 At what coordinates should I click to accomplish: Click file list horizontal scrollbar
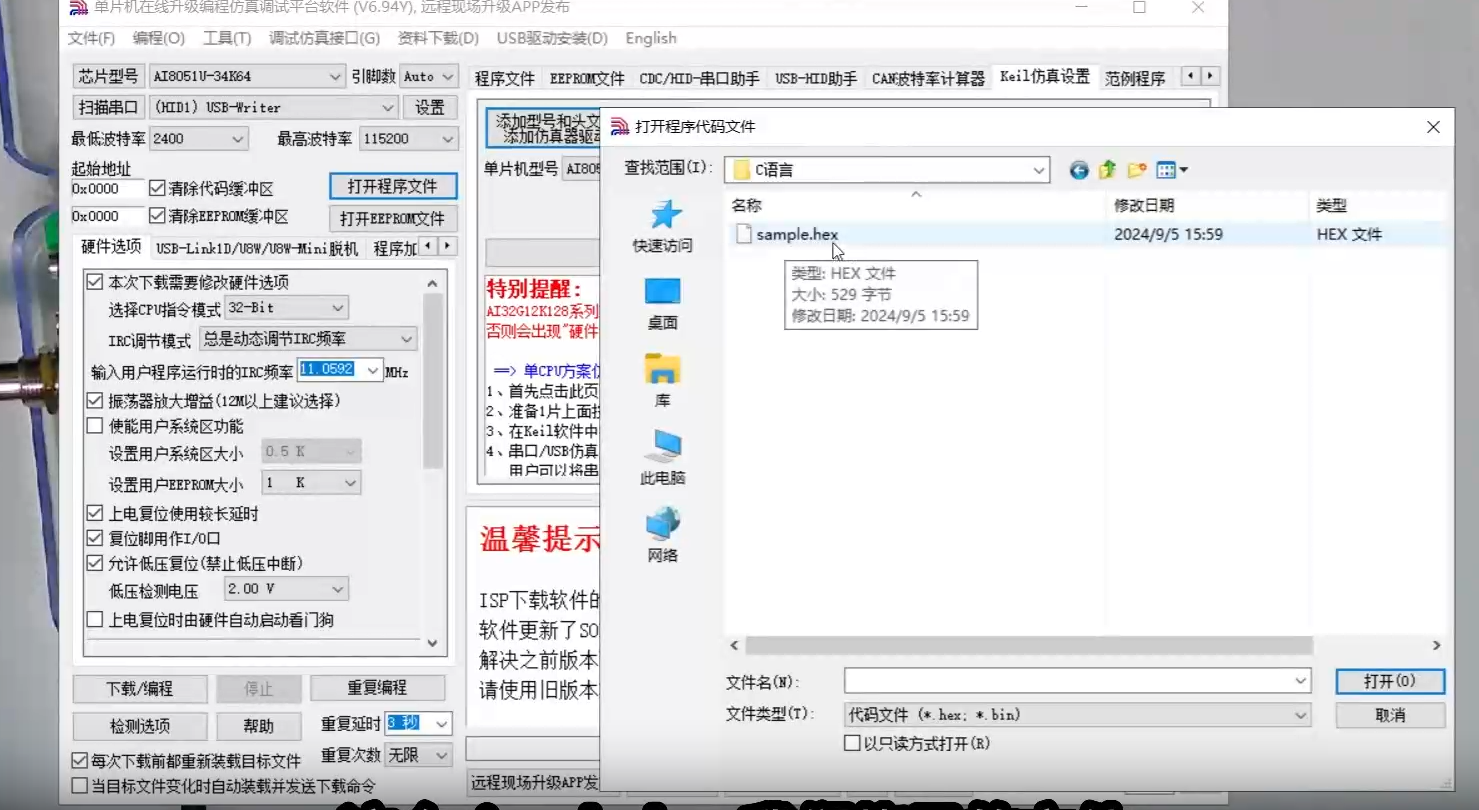pyautogui.click(x=1029, y=645)
